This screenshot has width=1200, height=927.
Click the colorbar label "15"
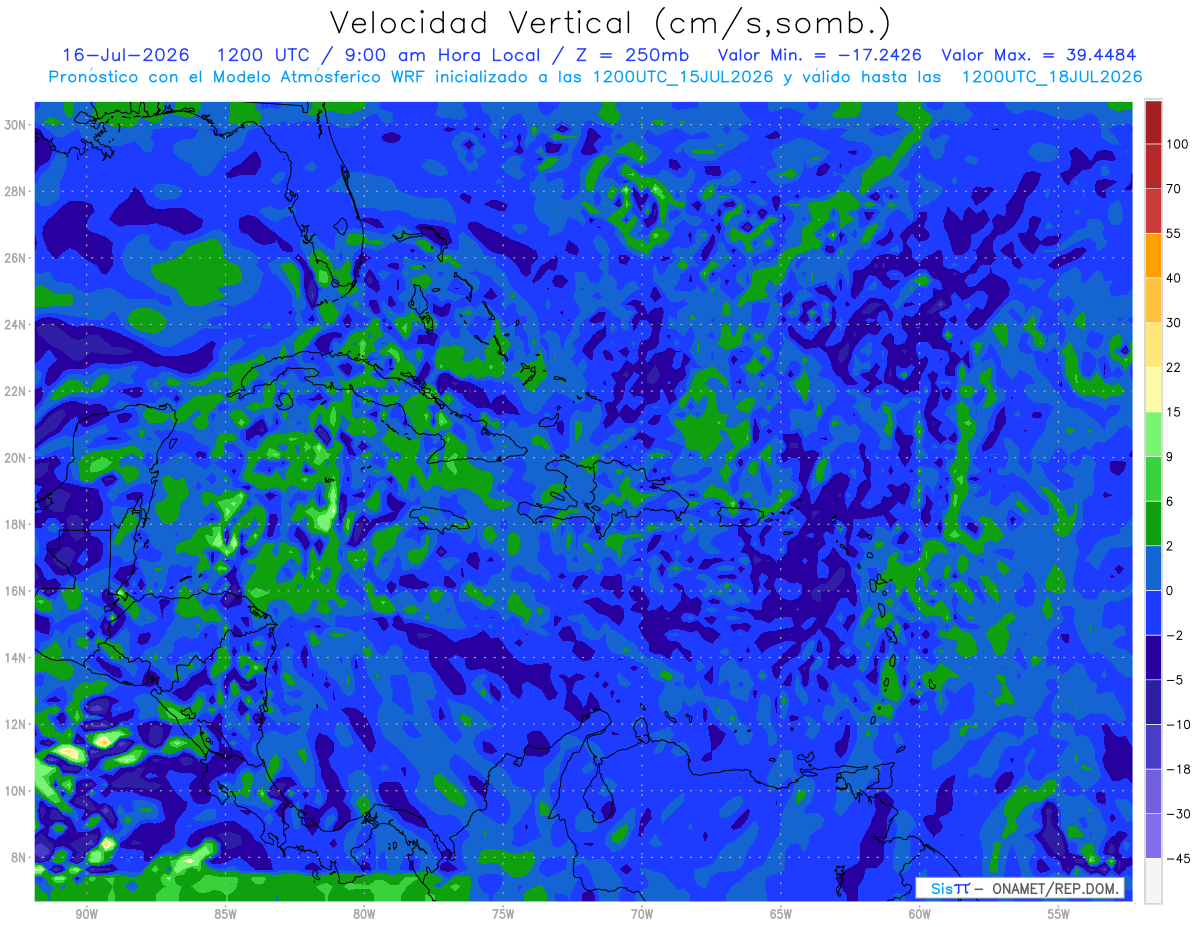coord(1174,412)
